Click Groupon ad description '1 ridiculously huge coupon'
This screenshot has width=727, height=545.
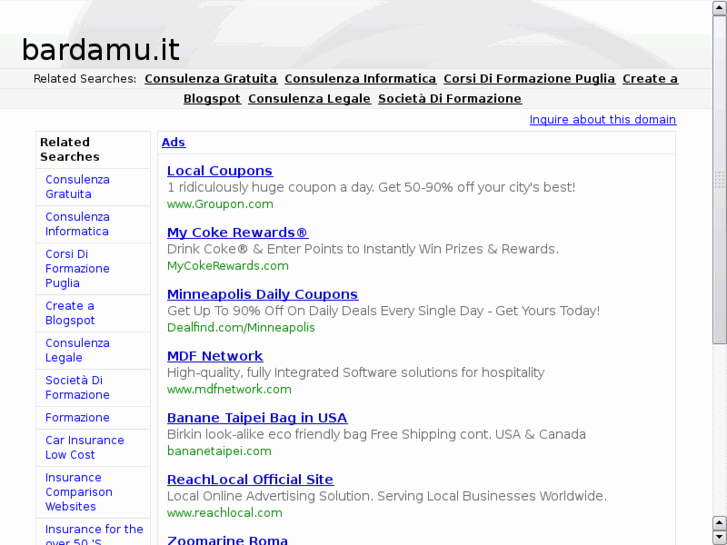tap(371, 187)
